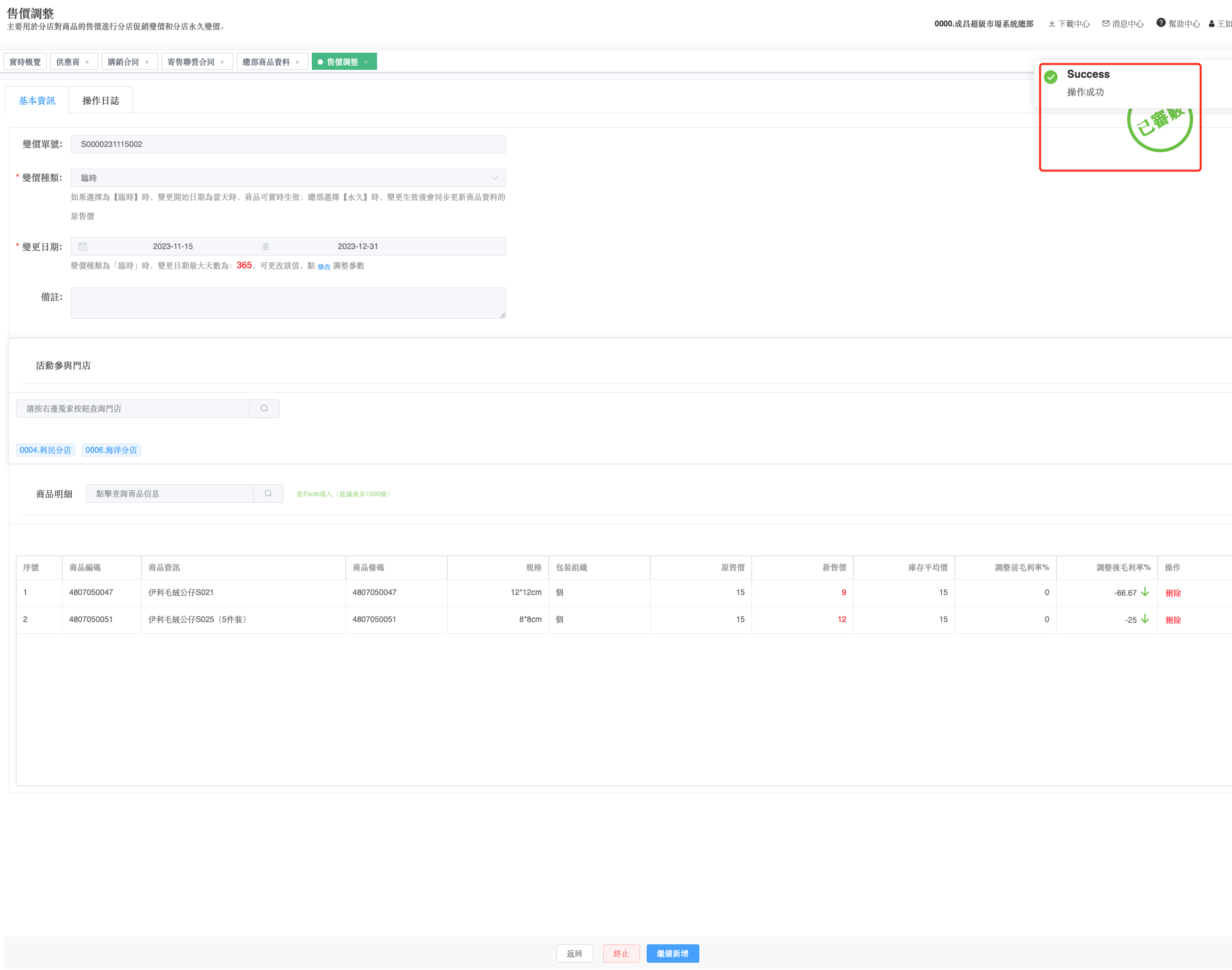Click the 繼續新增 button
1232x970 pixels.
tap(672, 954)
